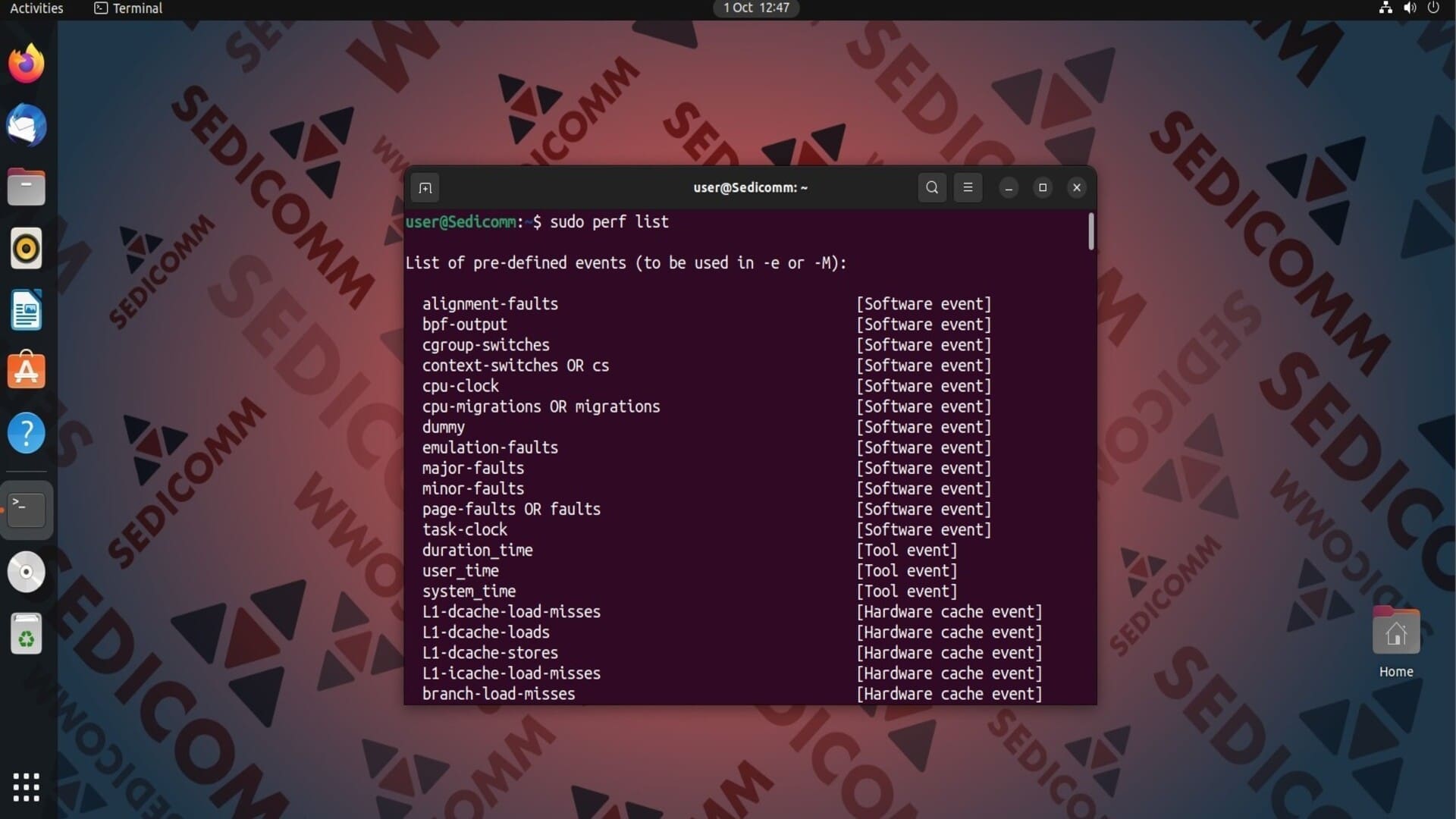1456x819 pixels.
Task: Click the 'sudo perf list' command text
Action: (609, 222)
